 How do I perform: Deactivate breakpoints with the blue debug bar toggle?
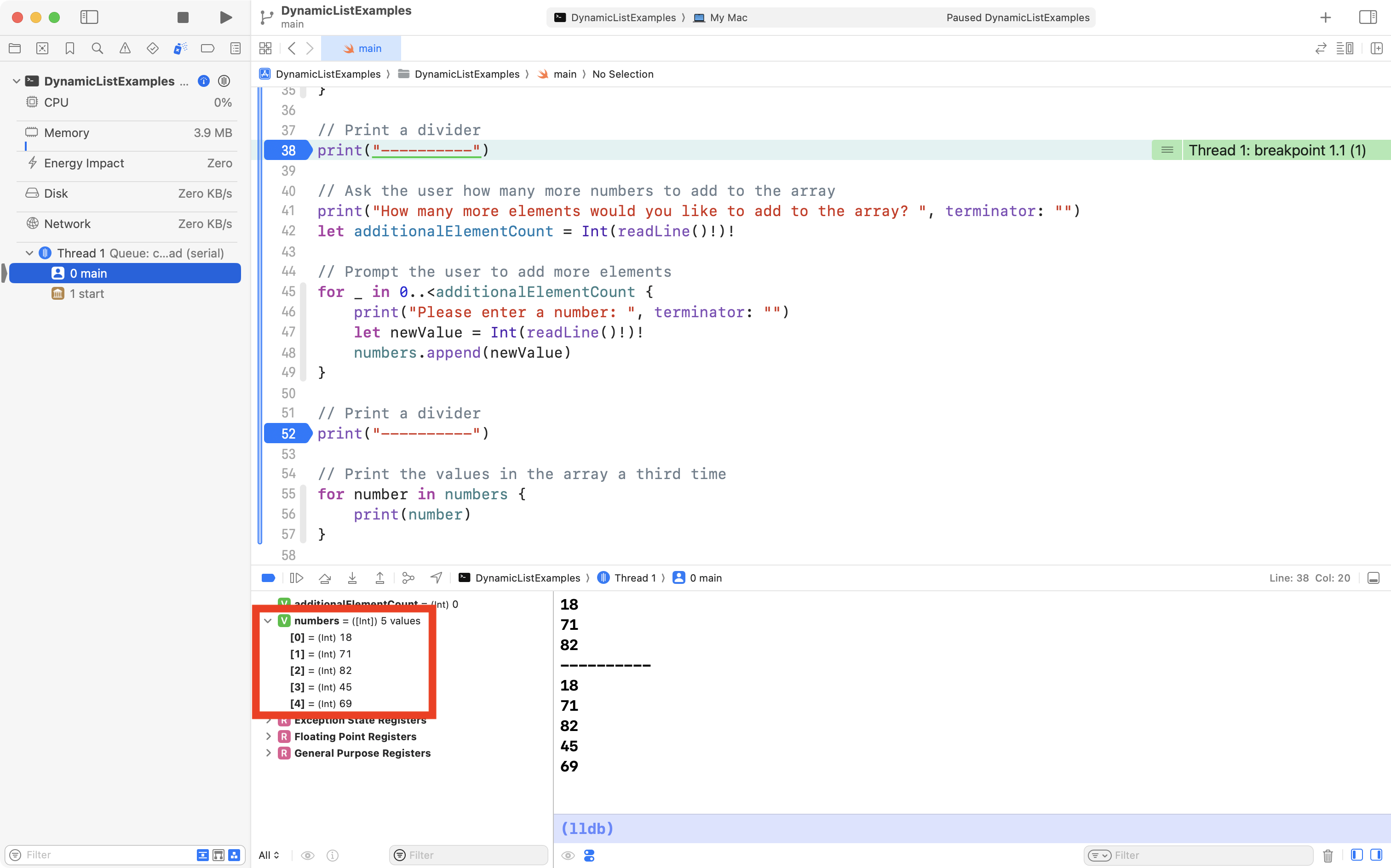click(268, 577)
